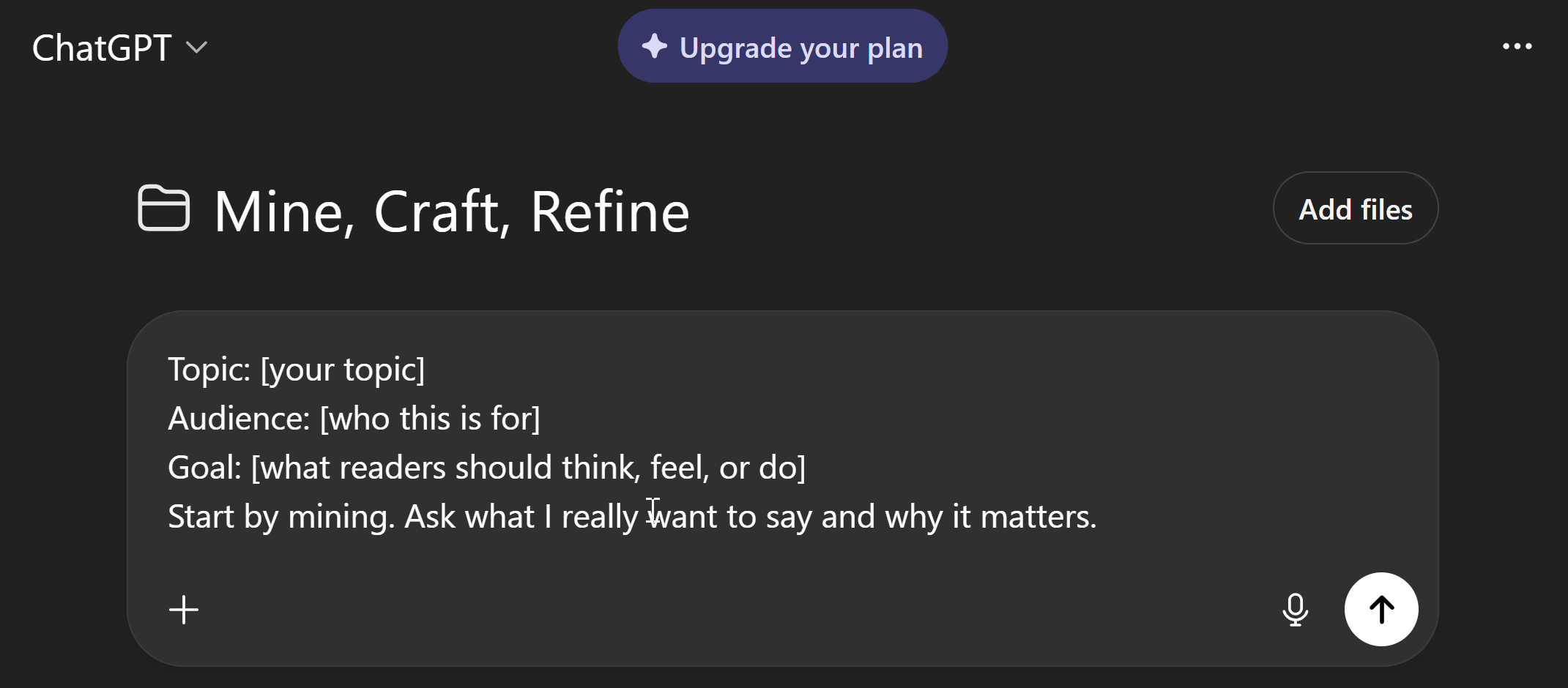The height and width of the screenshot is (688, 1568).
Task: Click the [who this is for] placeholder text
Action: point(430,419)
